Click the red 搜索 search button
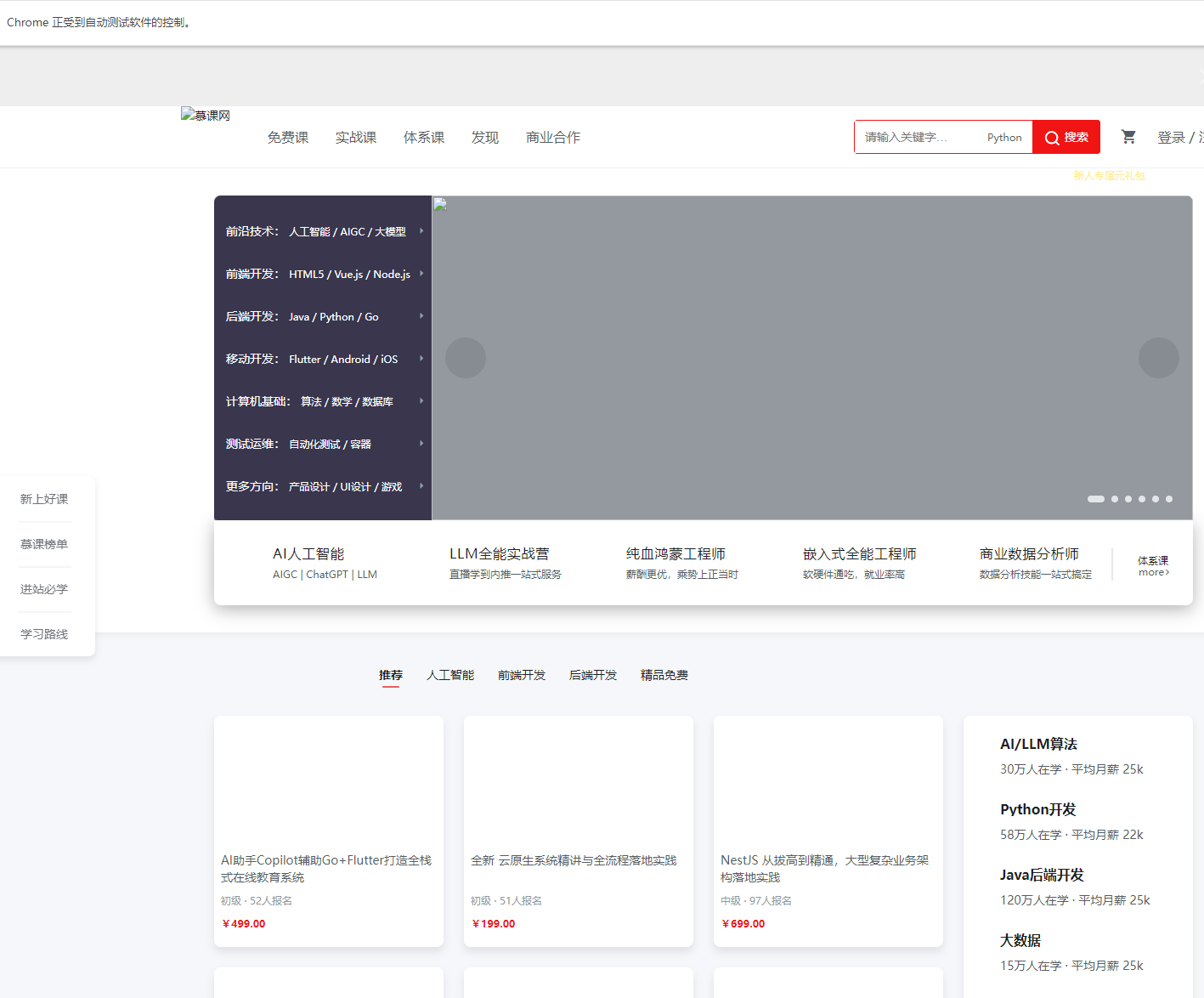The width and height of the screenshot is (1204, 998). click(1066, 137)
